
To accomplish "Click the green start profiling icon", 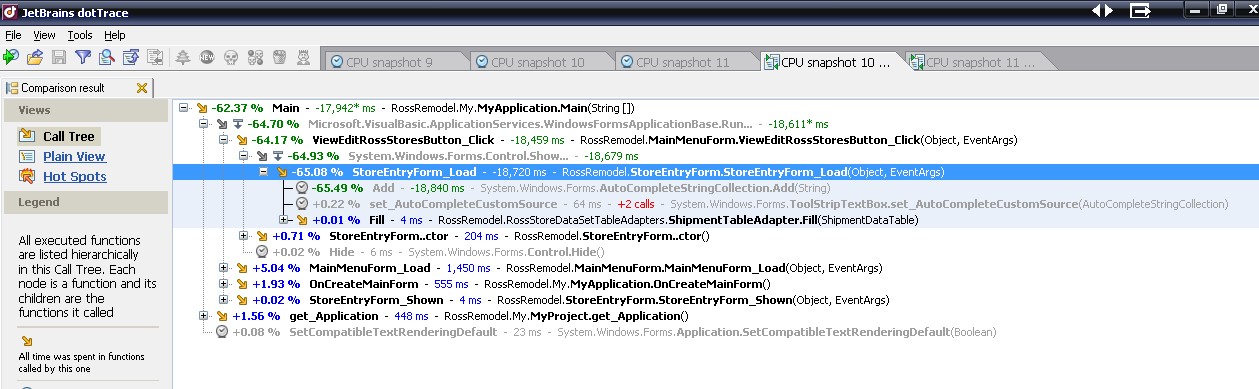I will [11, 57].
